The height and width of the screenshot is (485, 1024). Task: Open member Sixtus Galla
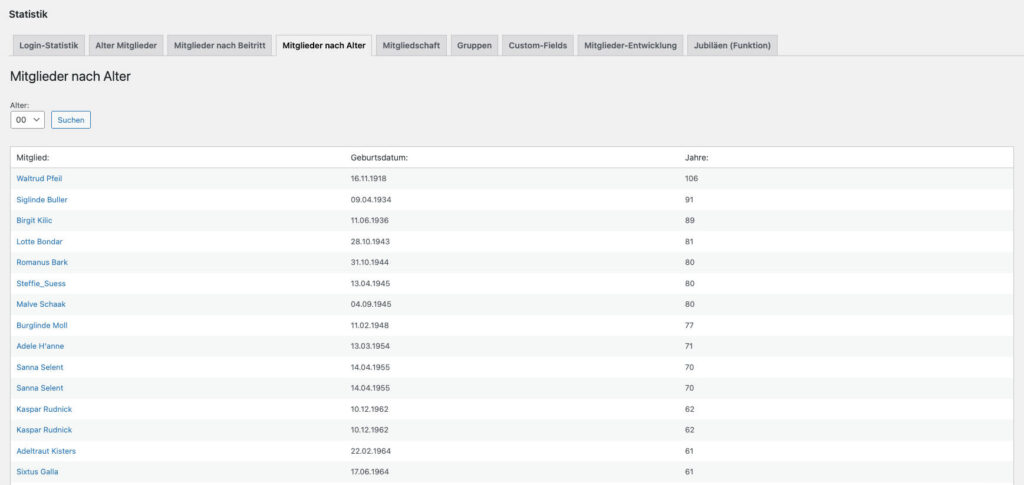37,471
